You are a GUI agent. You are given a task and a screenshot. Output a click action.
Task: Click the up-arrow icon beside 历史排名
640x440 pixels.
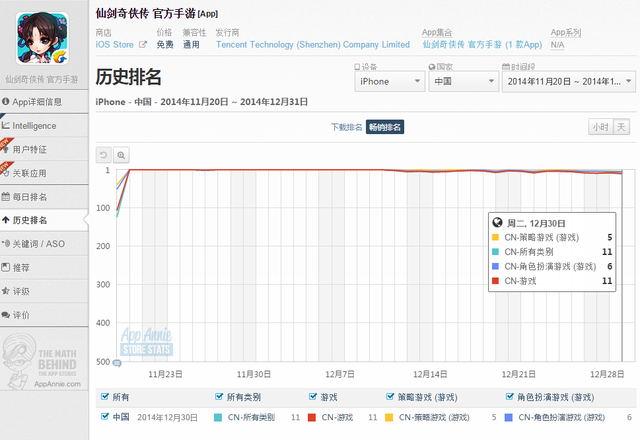click(x=6, y=220)
